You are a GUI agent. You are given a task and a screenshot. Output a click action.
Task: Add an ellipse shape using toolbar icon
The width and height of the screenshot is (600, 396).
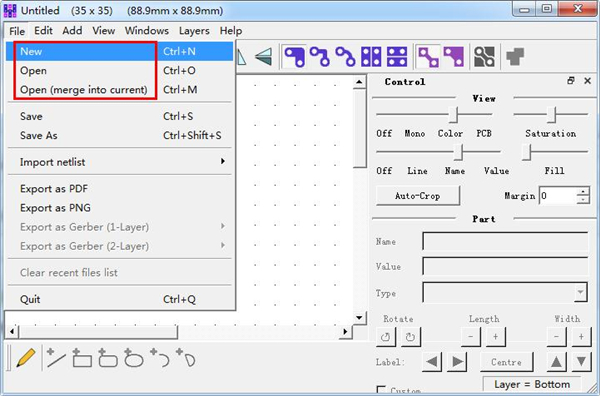tap(134, 358)
